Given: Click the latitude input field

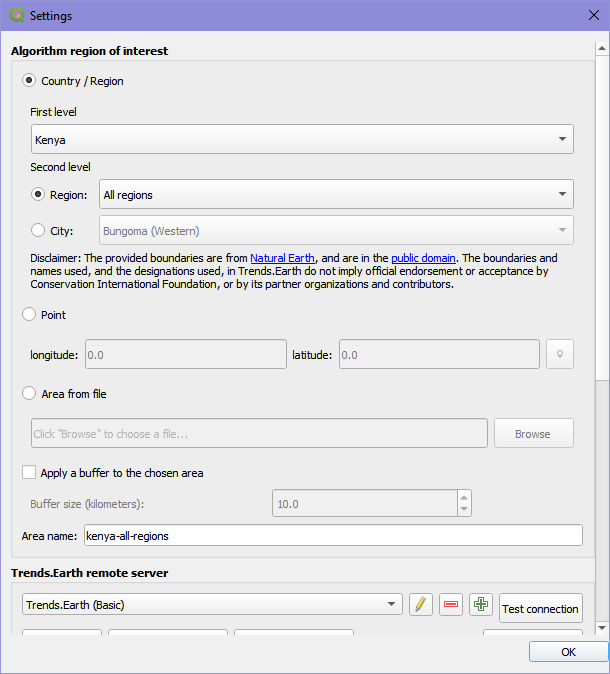Looking at the screenshot, I should 439,354.
